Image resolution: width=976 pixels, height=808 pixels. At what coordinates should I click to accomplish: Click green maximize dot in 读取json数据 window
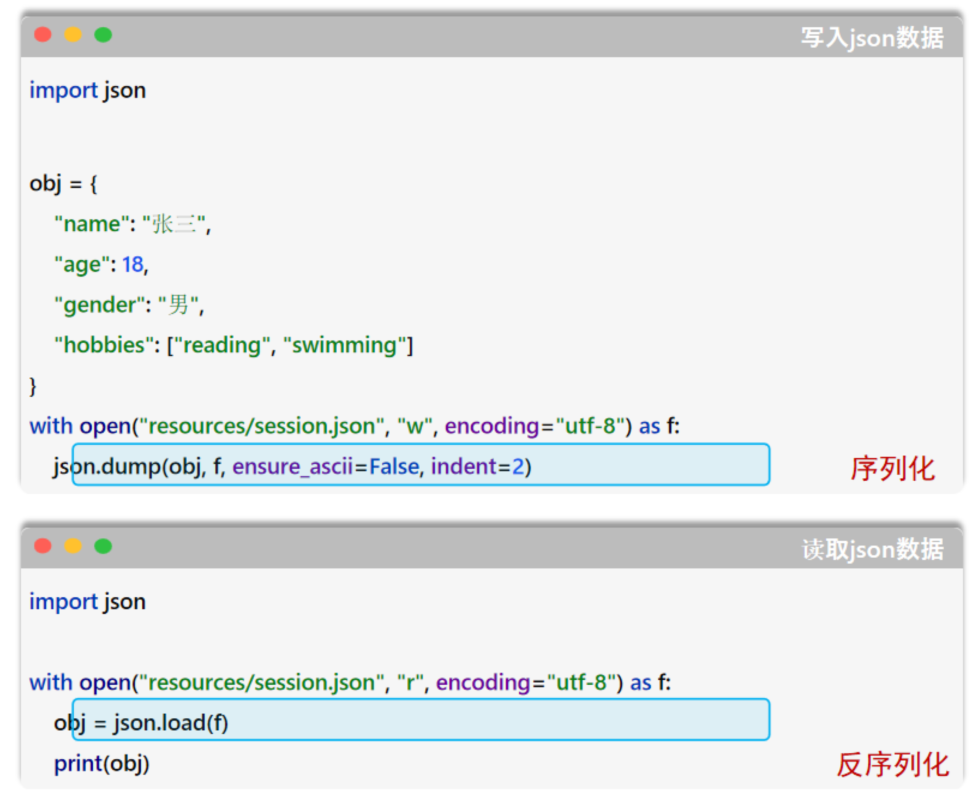point(103,546)
